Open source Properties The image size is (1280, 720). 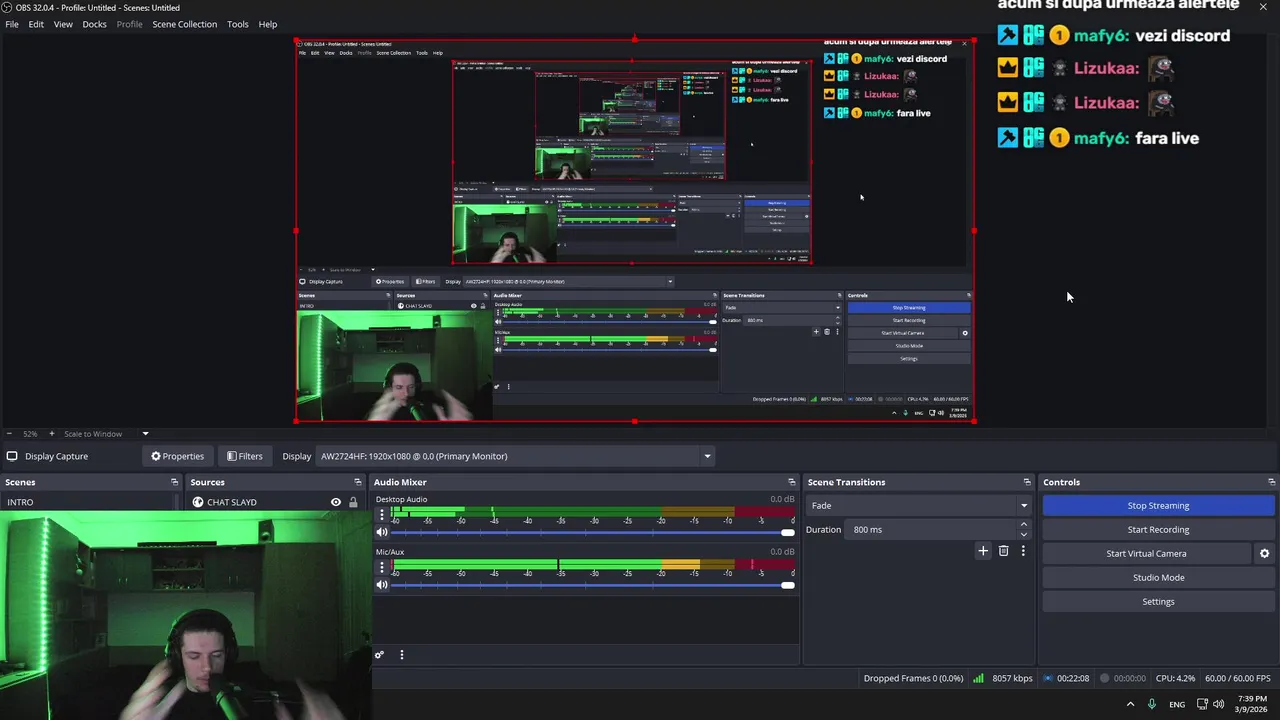tap(177, 456)
